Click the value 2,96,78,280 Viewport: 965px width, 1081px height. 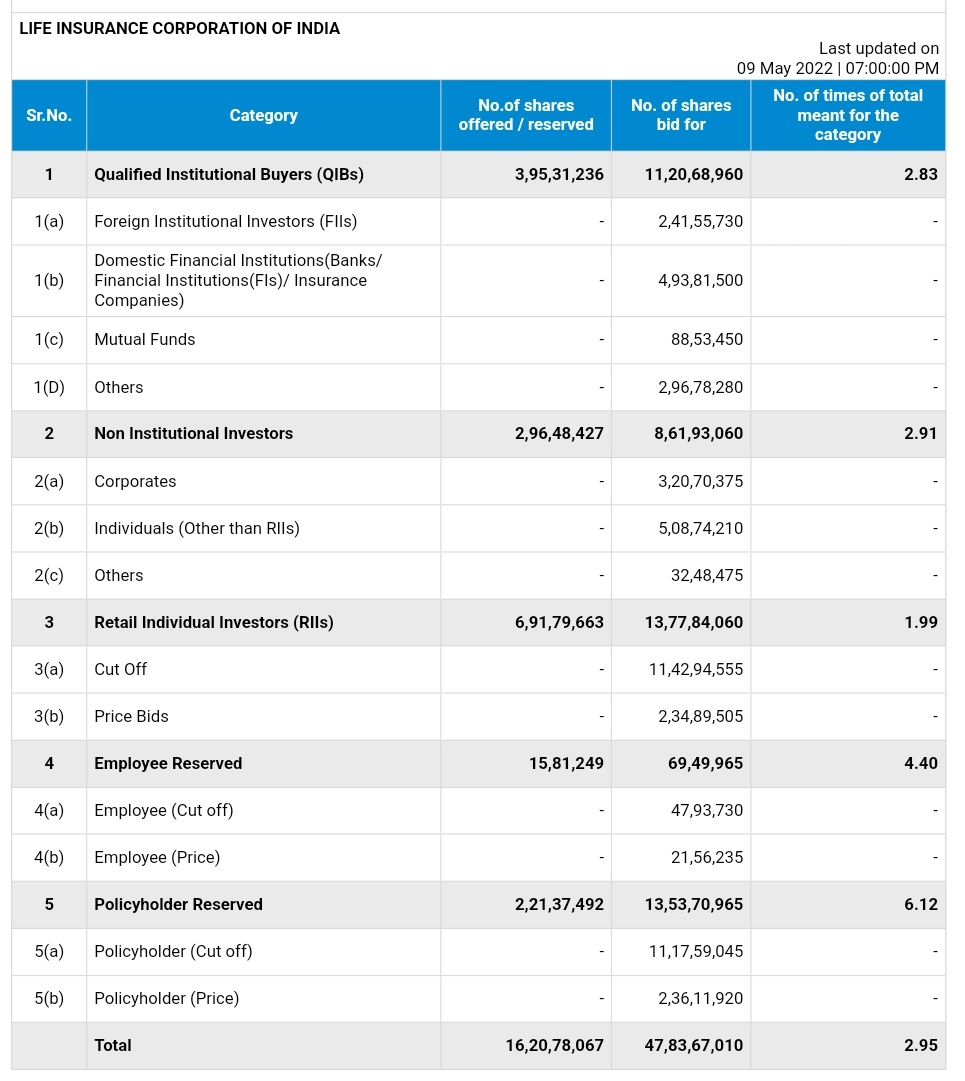(700, 387)
